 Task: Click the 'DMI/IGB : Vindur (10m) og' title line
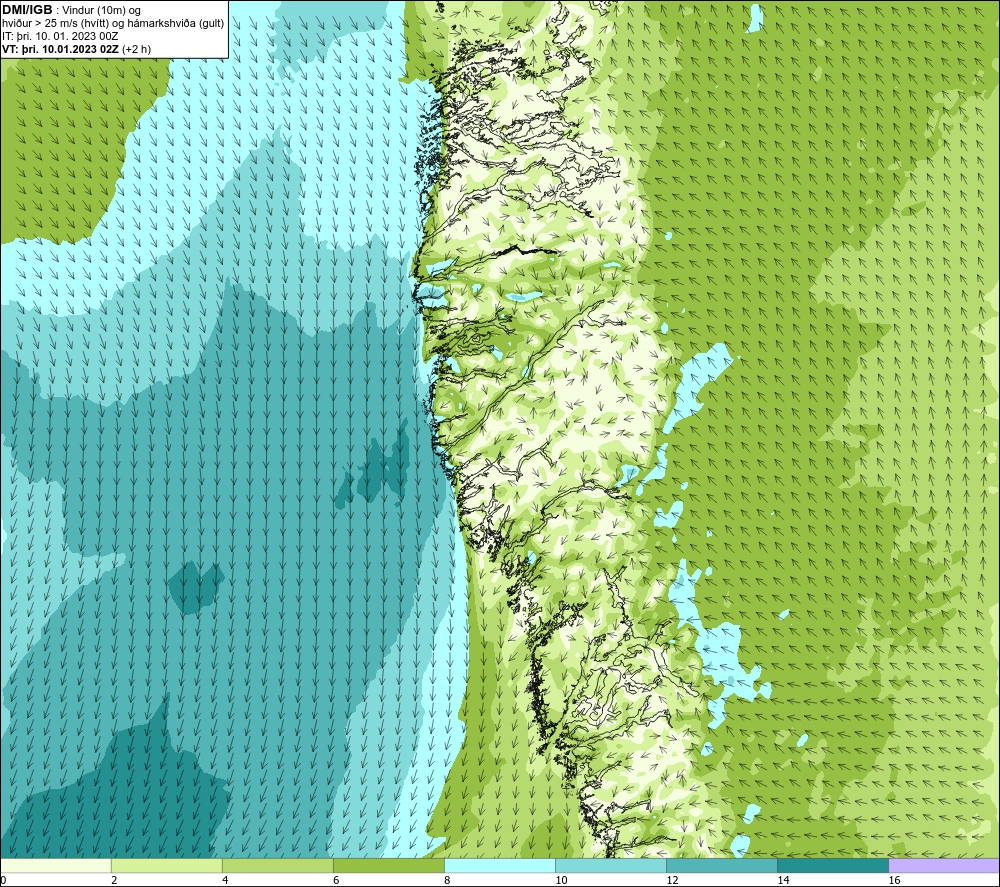[71, 10]
